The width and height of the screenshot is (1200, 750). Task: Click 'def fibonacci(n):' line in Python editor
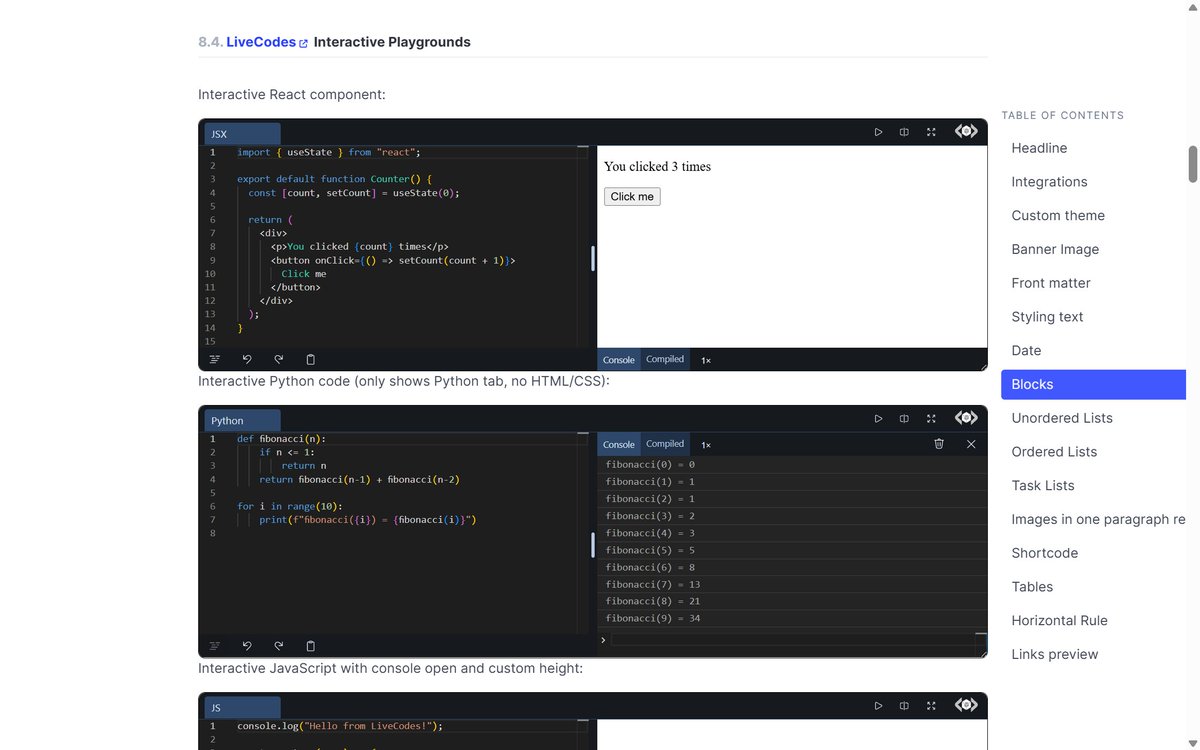coord(281,439)
